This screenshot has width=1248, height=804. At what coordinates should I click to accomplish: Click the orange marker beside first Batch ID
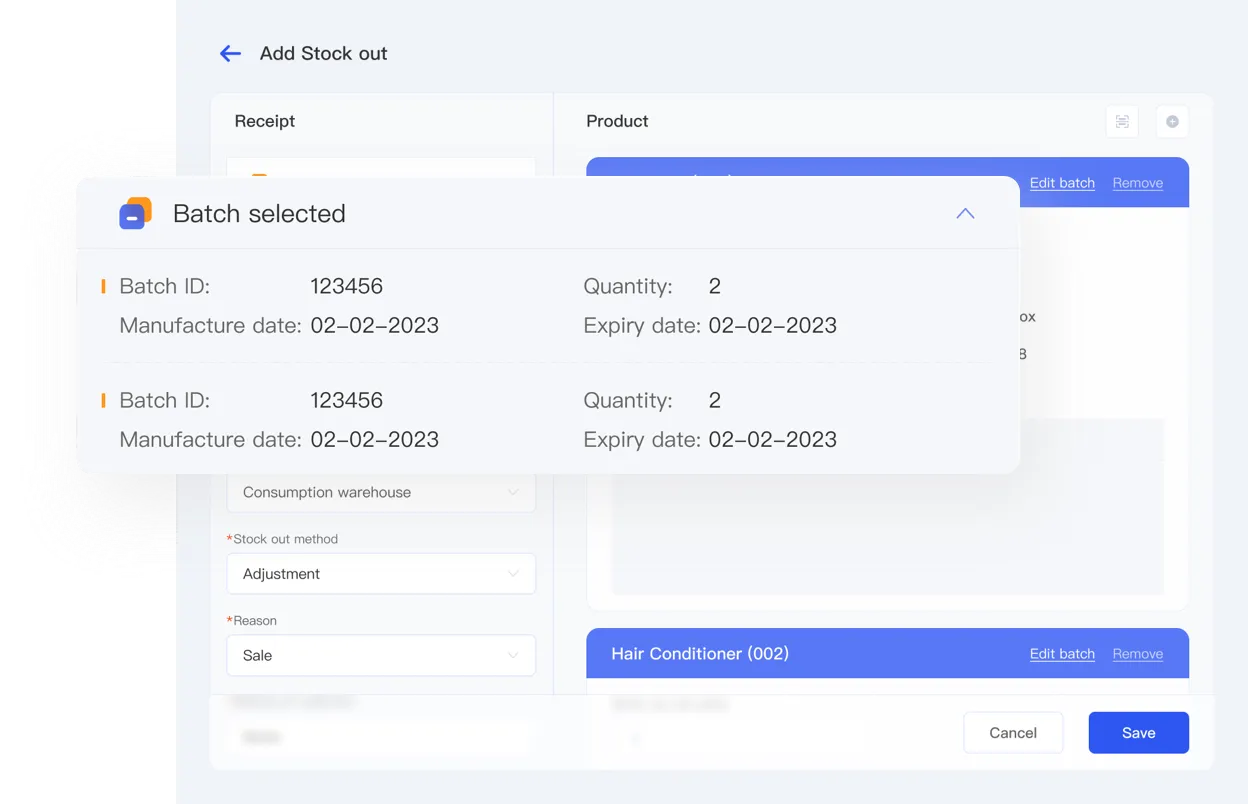coord(104,286)
